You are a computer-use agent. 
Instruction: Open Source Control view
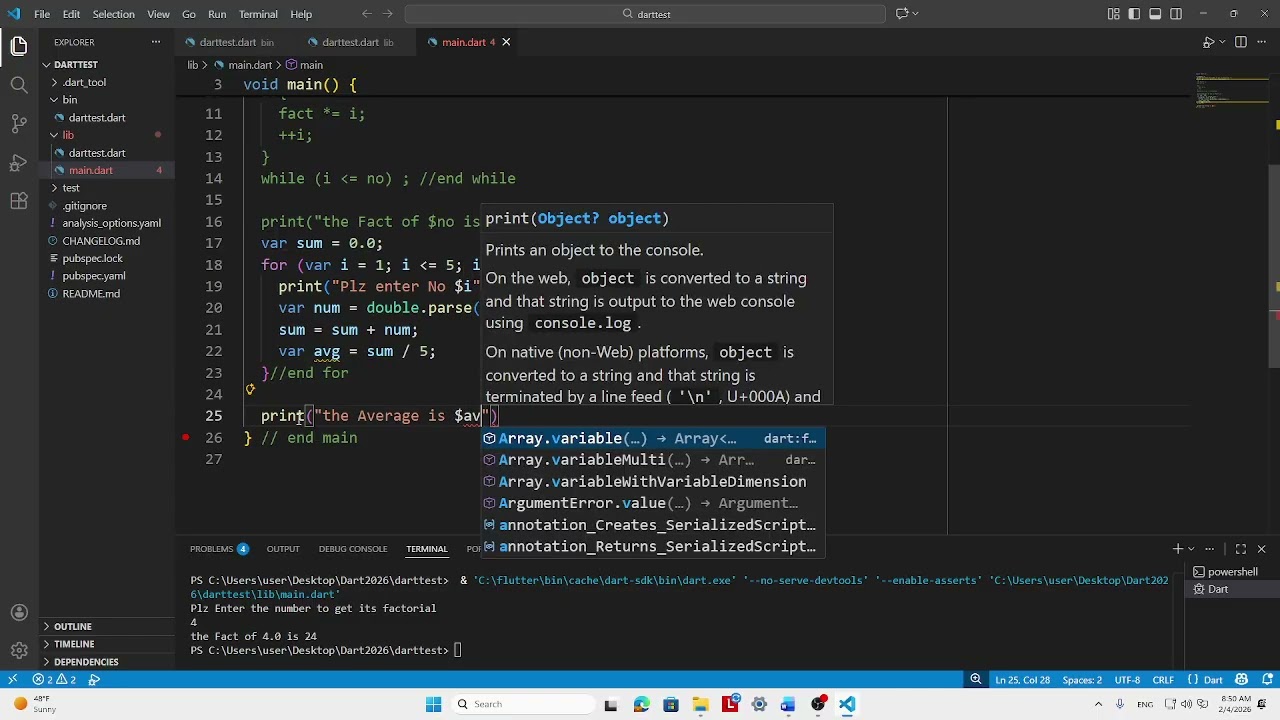[19, 124]
